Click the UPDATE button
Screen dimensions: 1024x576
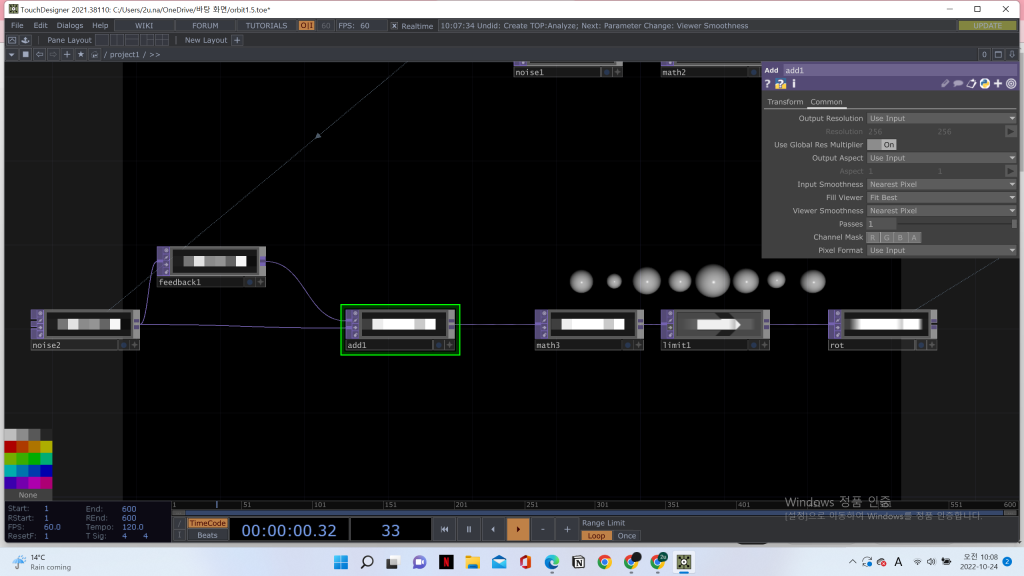tap(987, 25)
